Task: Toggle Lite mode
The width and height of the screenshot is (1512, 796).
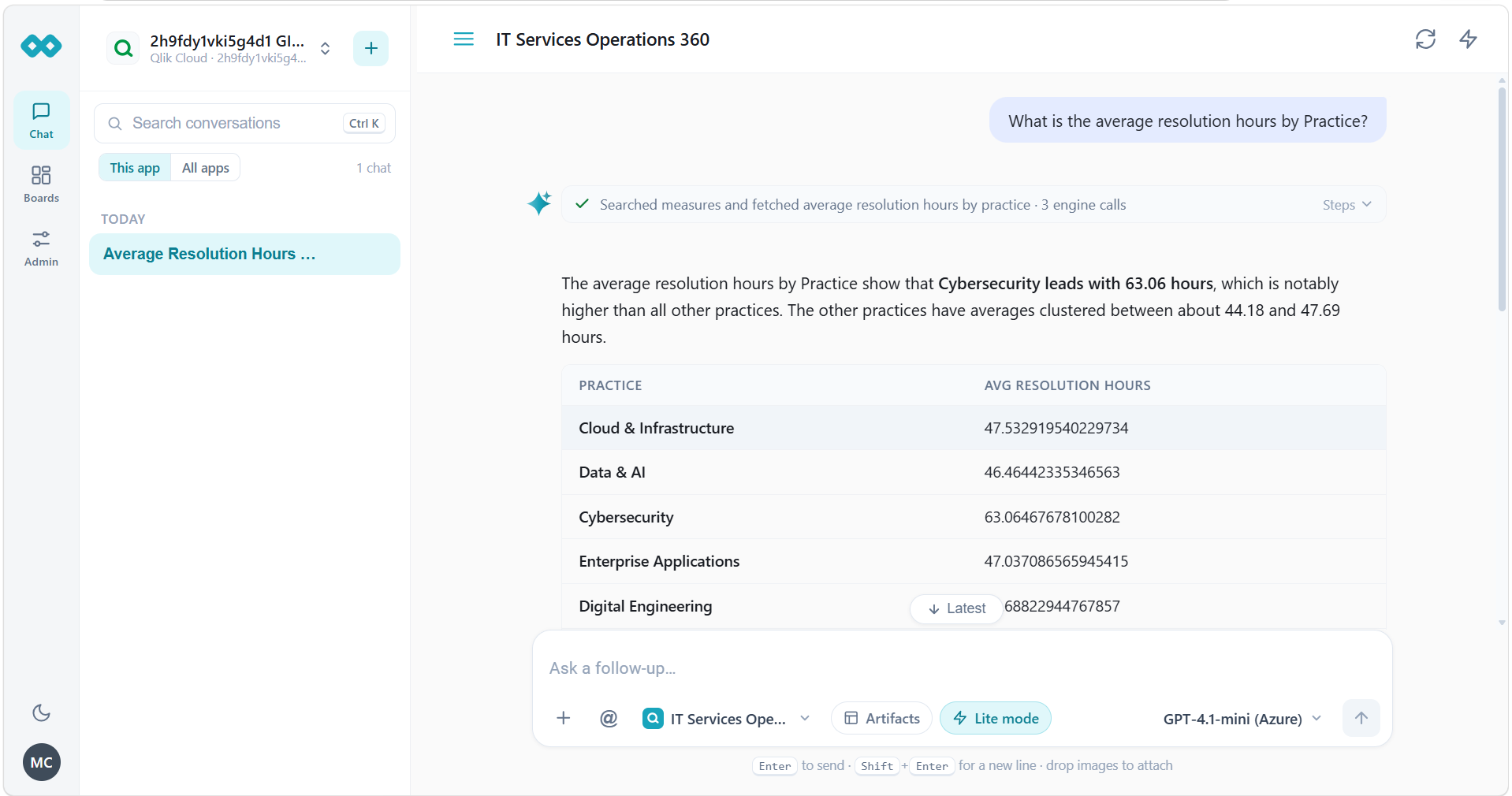Action: point(996,718)
